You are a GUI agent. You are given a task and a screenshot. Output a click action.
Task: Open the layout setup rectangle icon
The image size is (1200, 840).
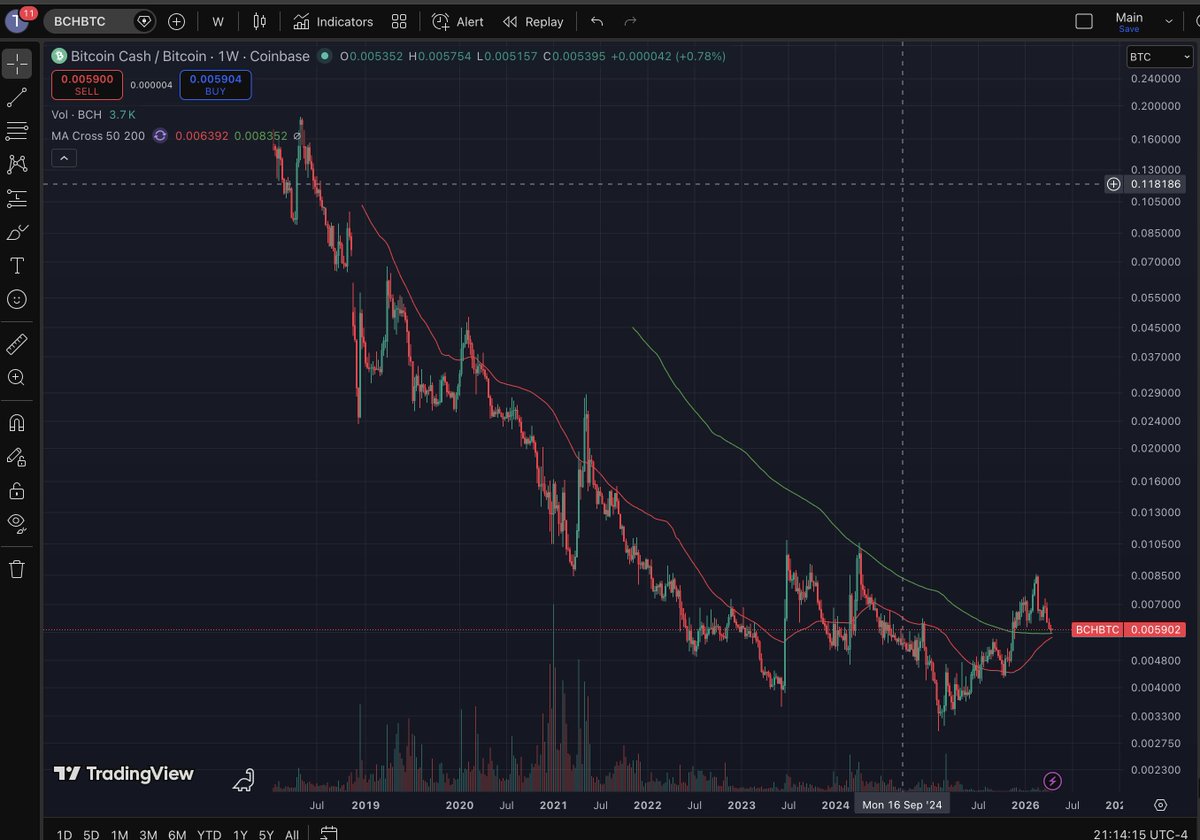point(1084,21)
